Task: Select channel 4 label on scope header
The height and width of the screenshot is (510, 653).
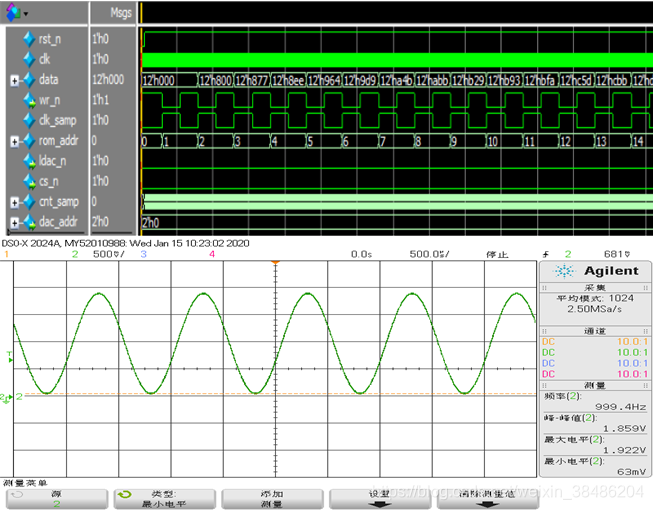Action: (212, 254)
